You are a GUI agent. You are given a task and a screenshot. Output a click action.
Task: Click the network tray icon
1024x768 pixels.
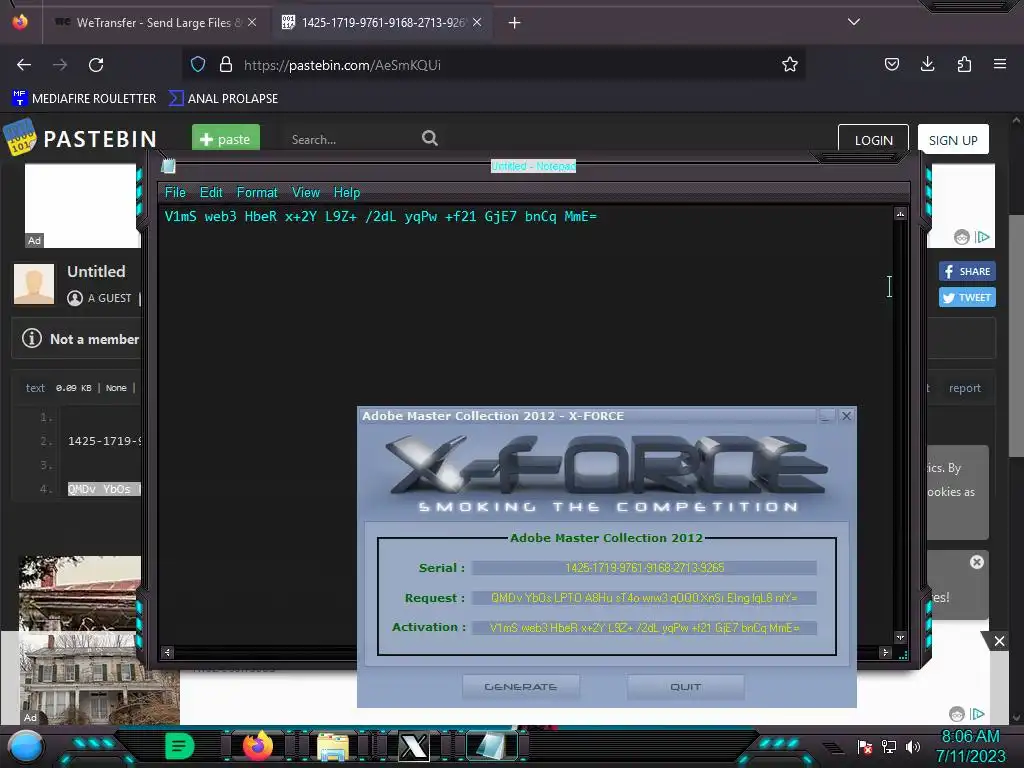[889, 746]
